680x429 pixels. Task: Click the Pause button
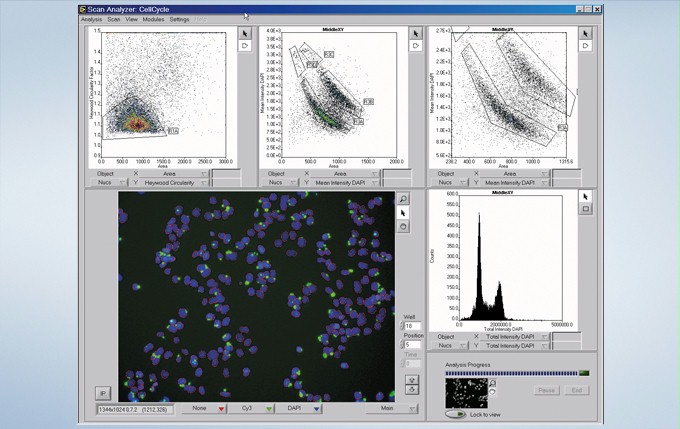coord(546,390)
